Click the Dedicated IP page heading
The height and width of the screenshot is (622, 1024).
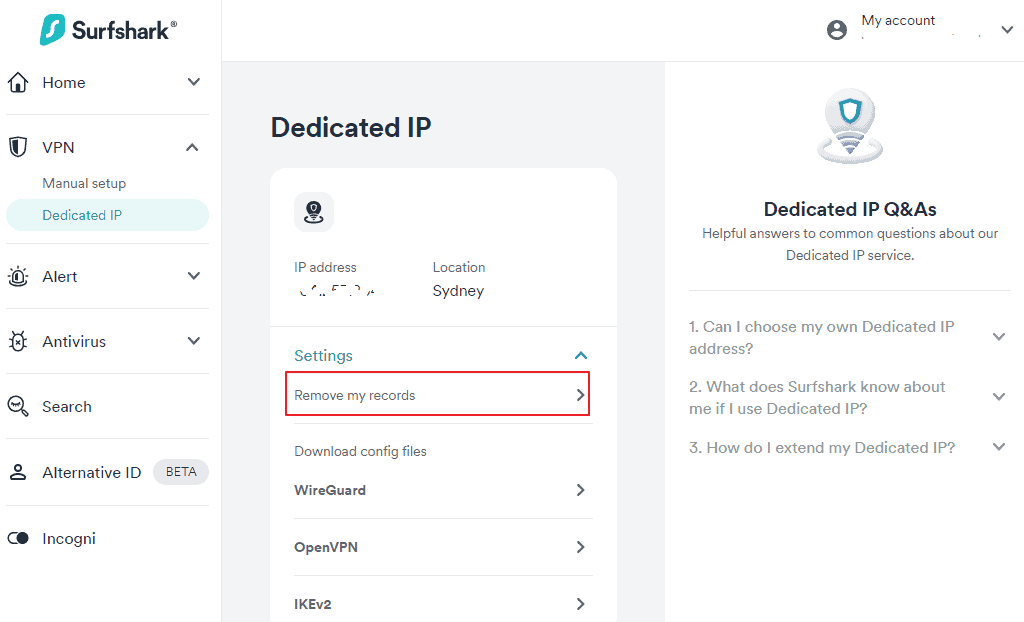point(351,127)
